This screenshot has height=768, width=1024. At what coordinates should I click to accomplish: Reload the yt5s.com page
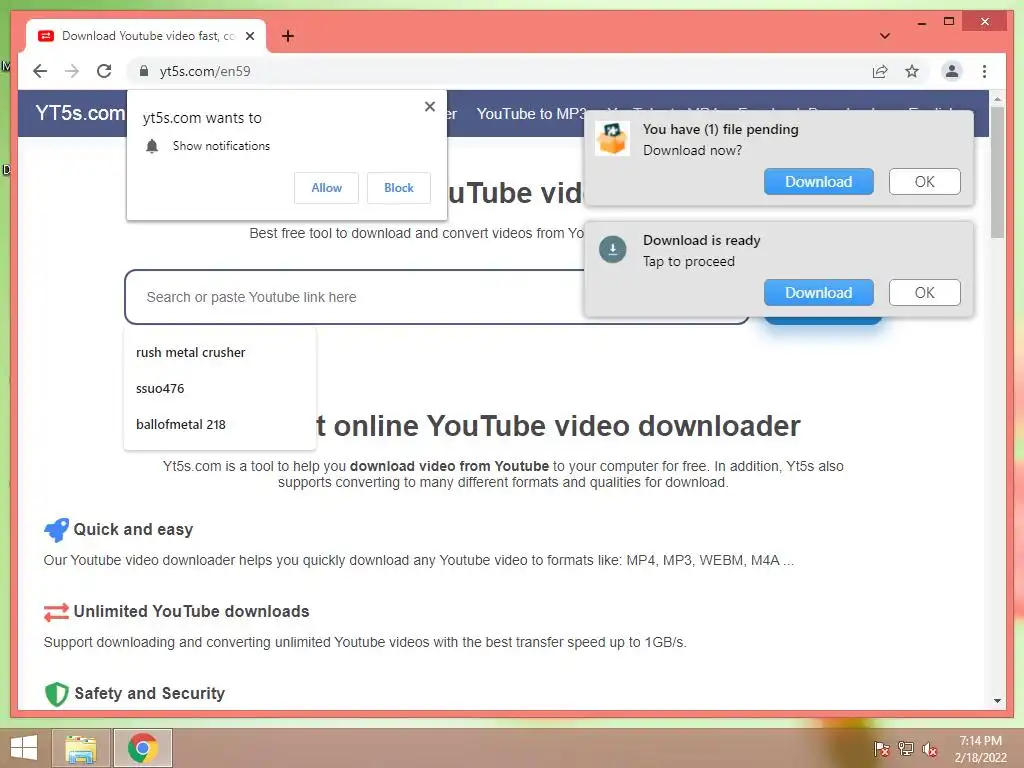click(104, 71)
